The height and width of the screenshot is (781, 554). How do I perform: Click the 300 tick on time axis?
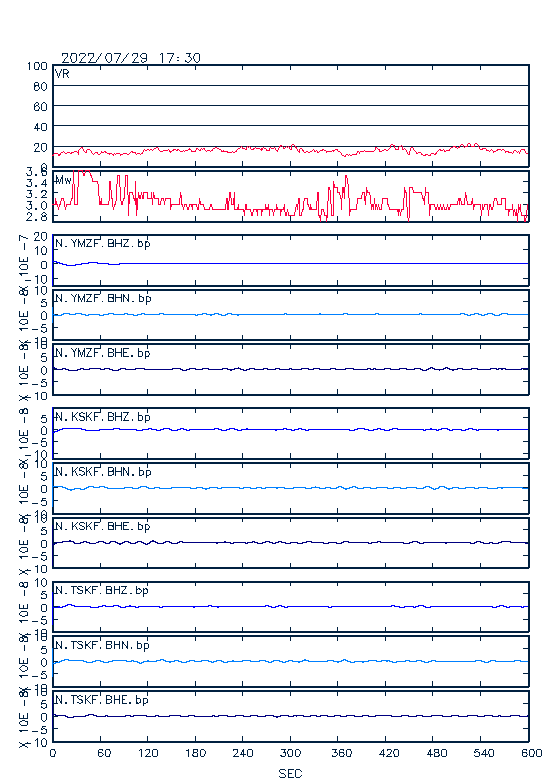tap(290, 753)
